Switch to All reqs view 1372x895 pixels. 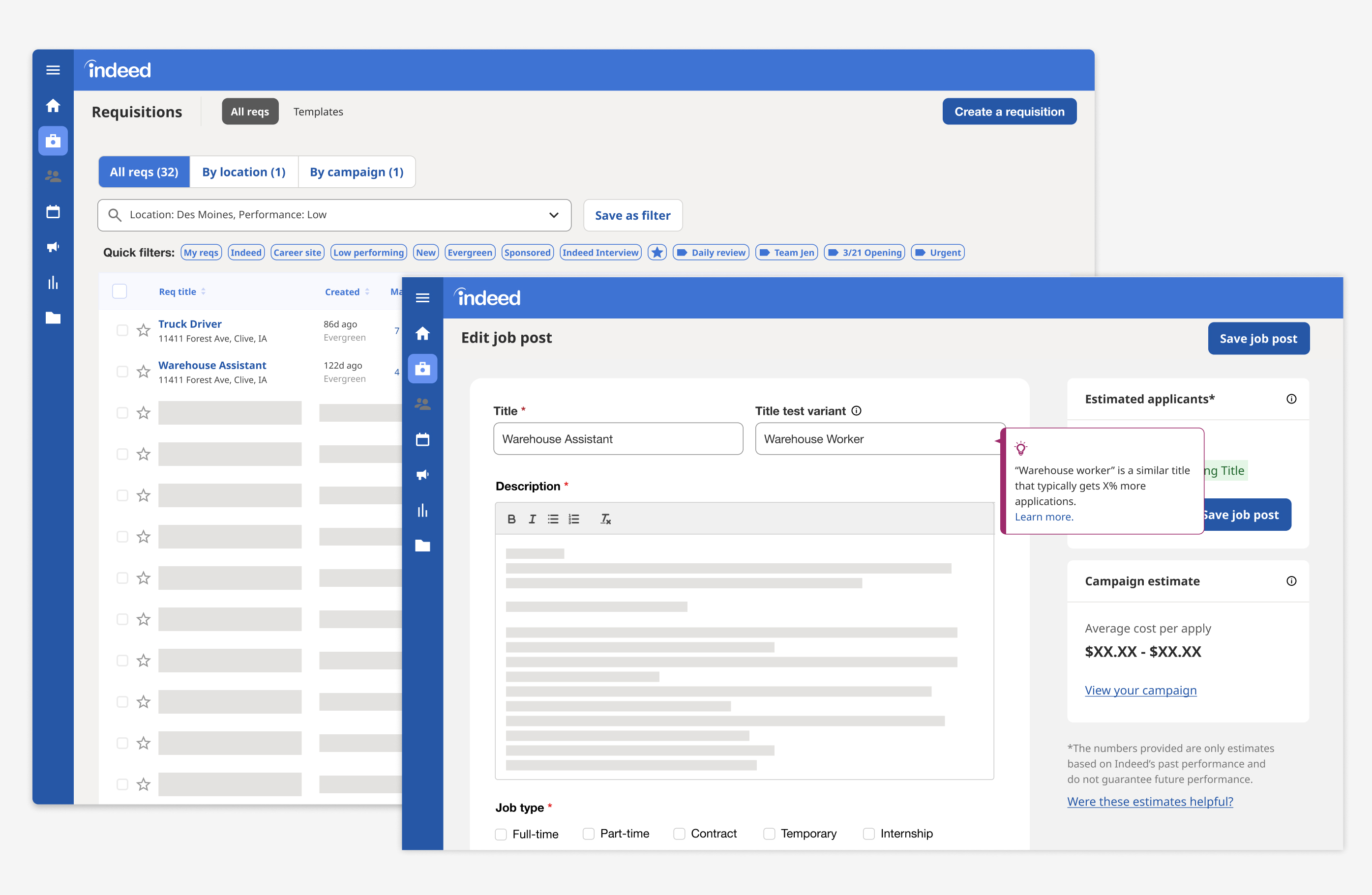(x=250, y=111)
